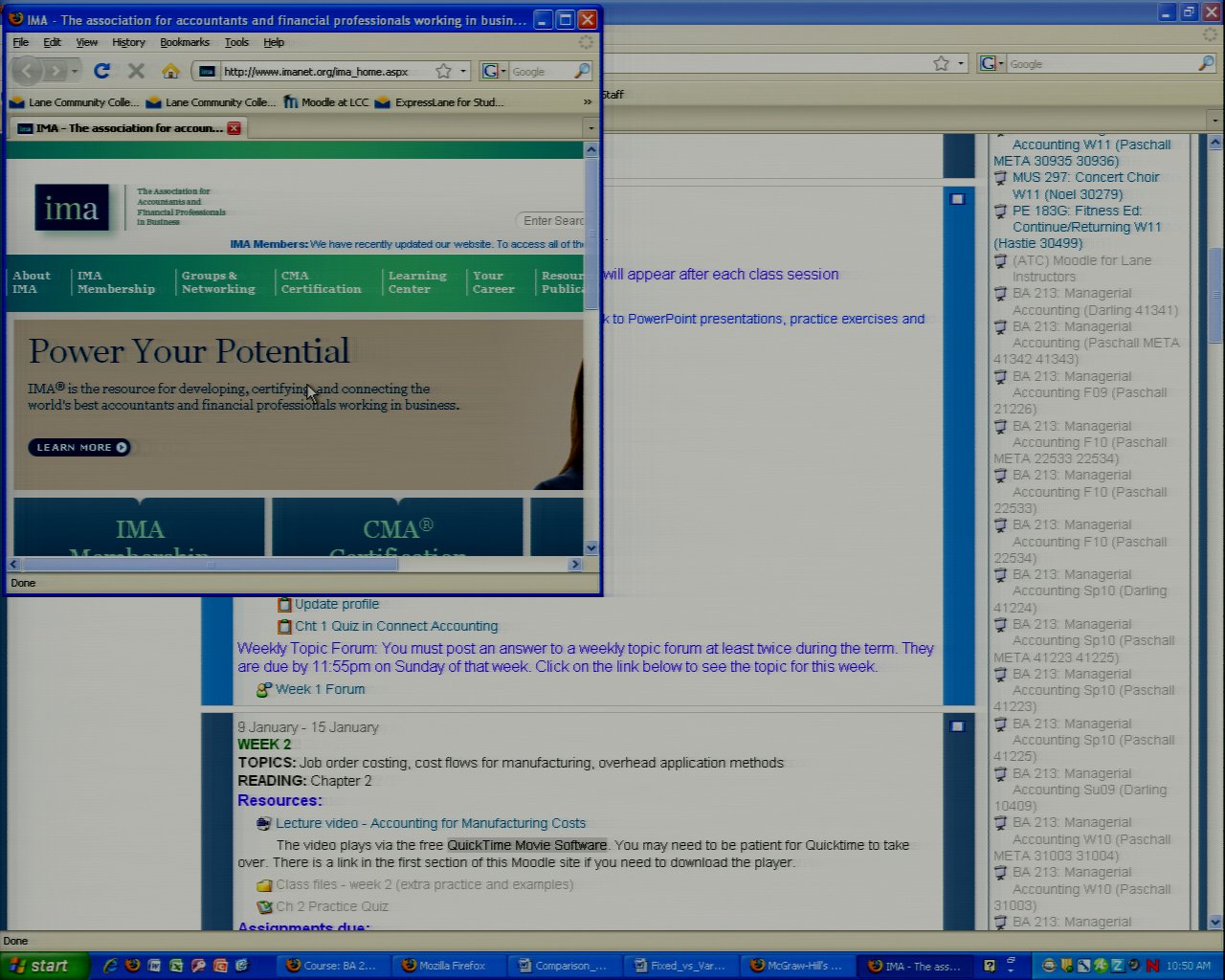
Task: Go to the Home page icon
Action: tap(170, 71)
